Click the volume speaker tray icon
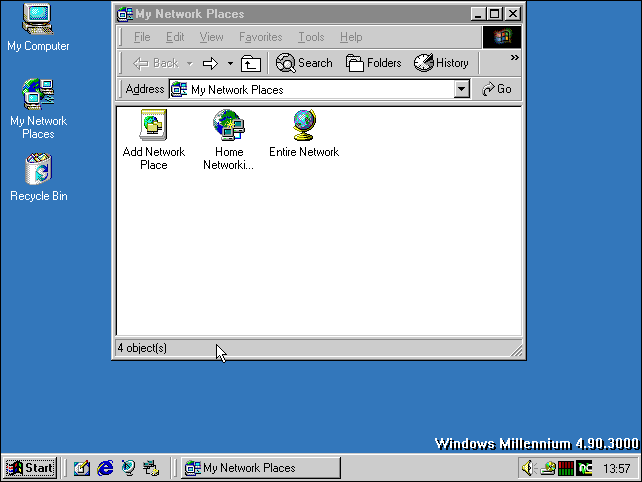 click(x=529, y=468)
